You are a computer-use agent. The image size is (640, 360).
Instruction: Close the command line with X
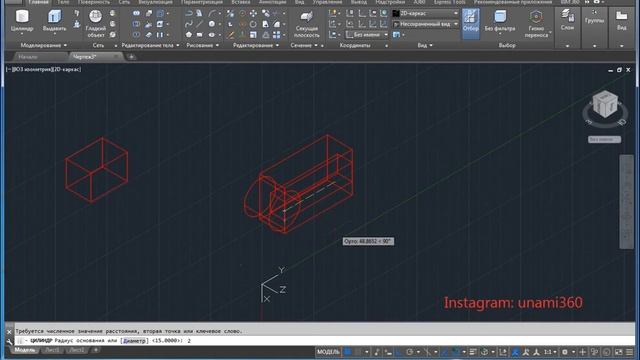(x=9, y=332)
